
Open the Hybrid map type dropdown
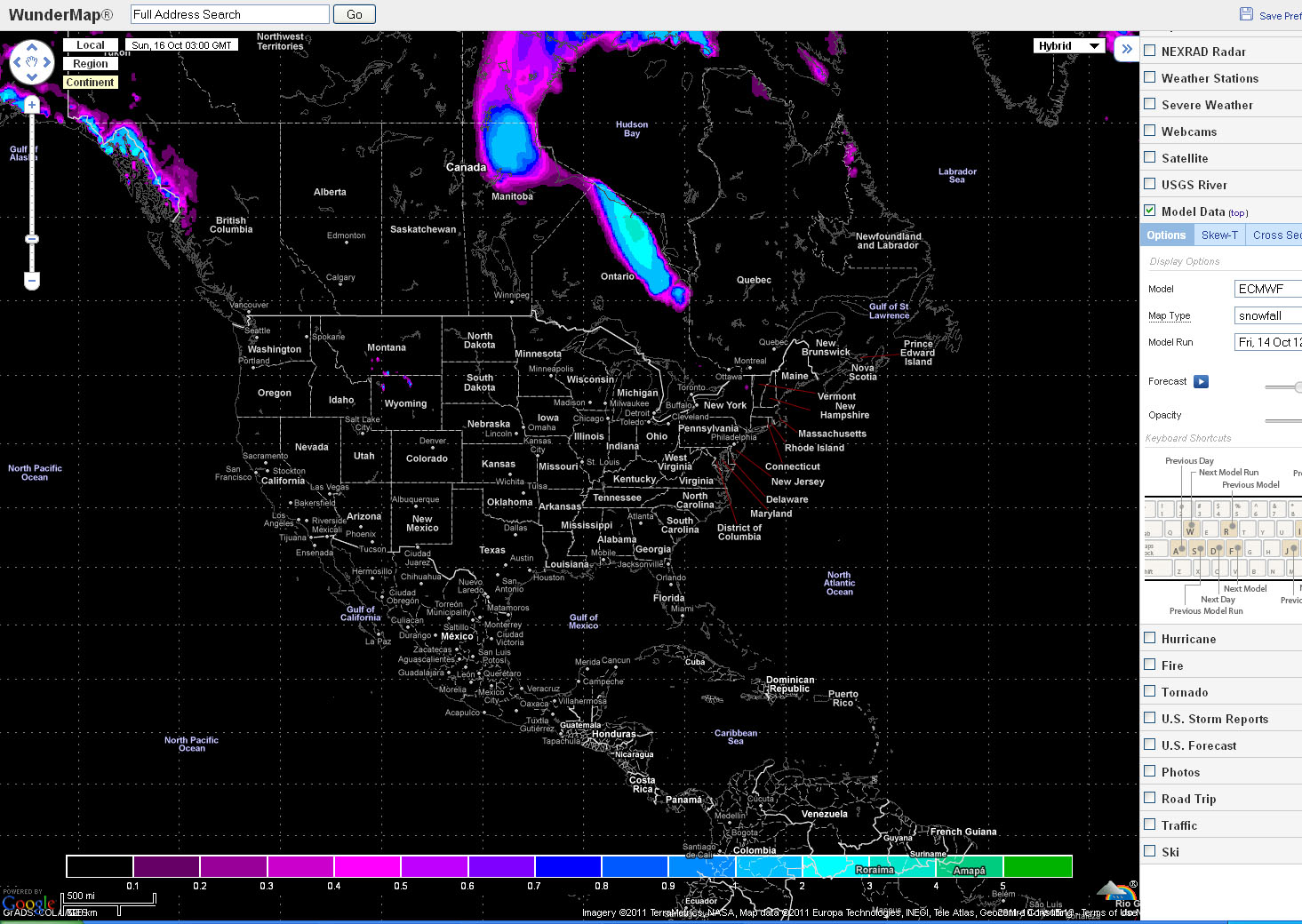click(1069, 46)
